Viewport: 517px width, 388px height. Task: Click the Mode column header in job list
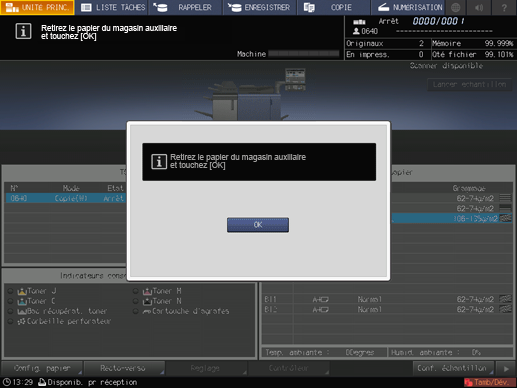coord(71,188)
